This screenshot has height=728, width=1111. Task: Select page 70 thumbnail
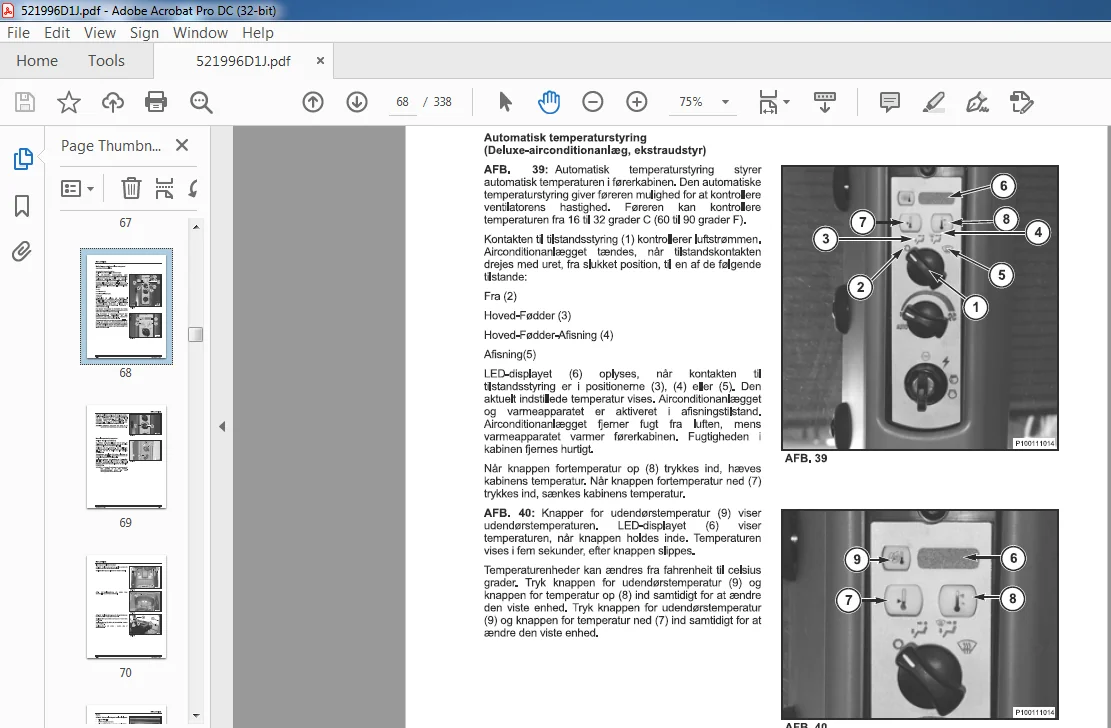126,607
